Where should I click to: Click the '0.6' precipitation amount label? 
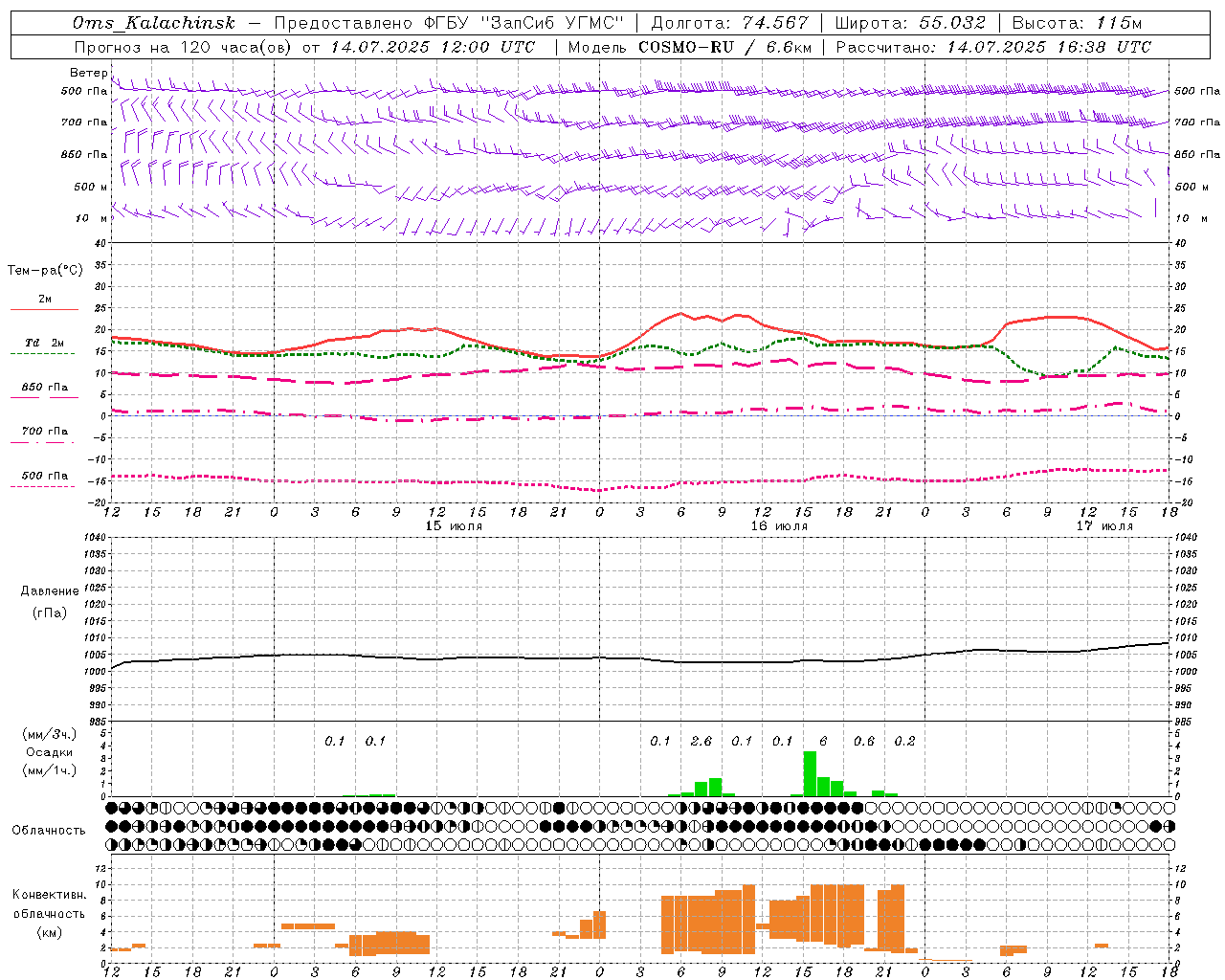click(864, 741)
